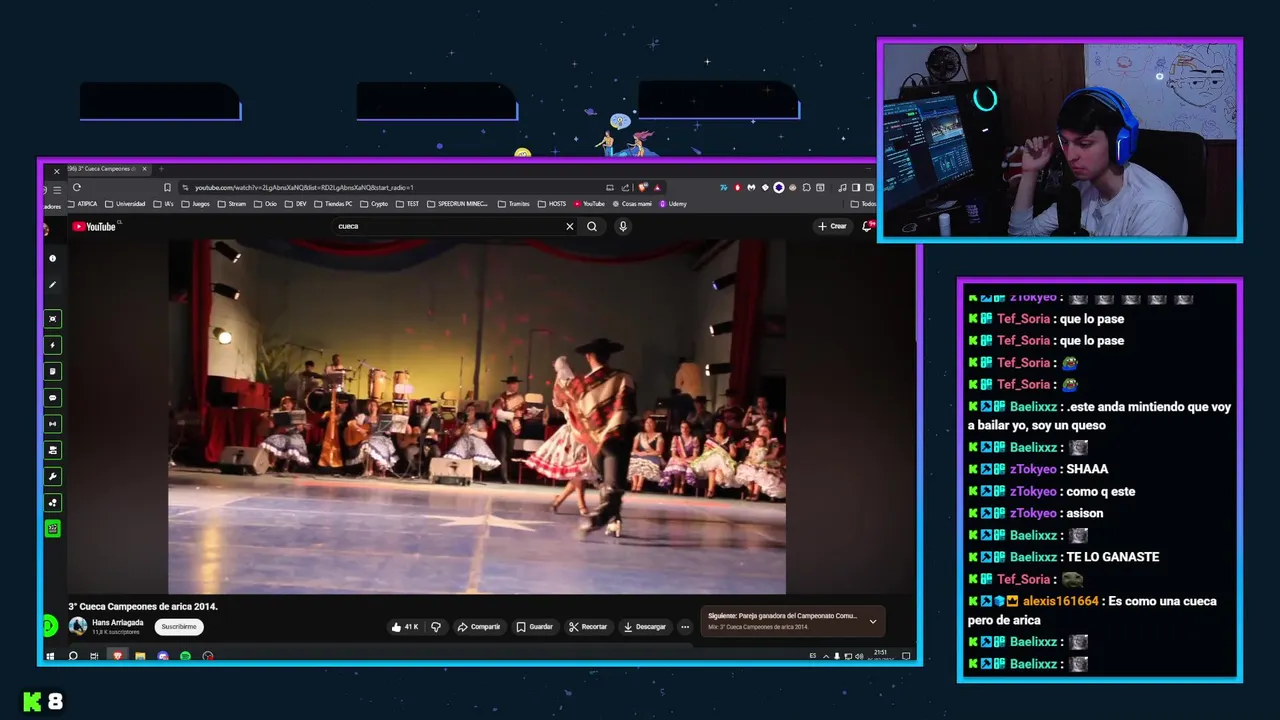
Task: Open the Windows Start button
Action: (50, 656)
